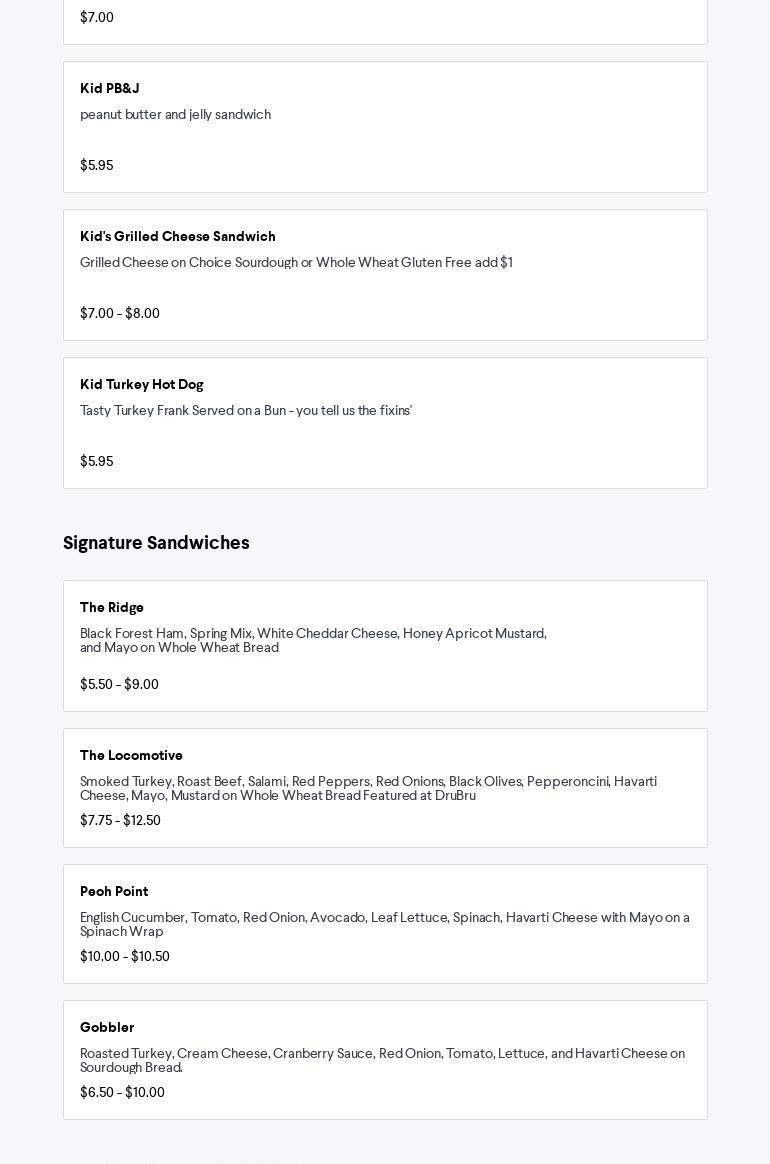Open the Kid PB&J menu item title

[110, 89]
